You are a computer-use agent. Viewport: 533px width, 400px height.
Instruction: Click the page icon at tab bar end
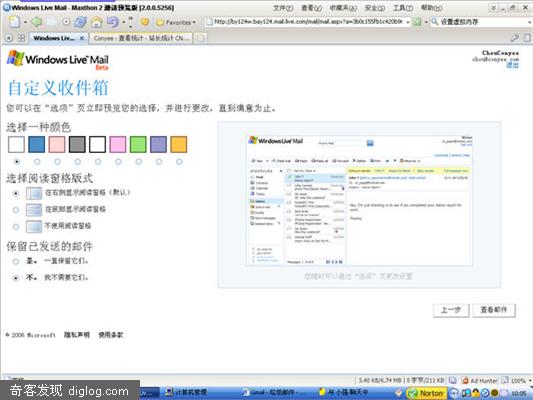tap(527, 38)
